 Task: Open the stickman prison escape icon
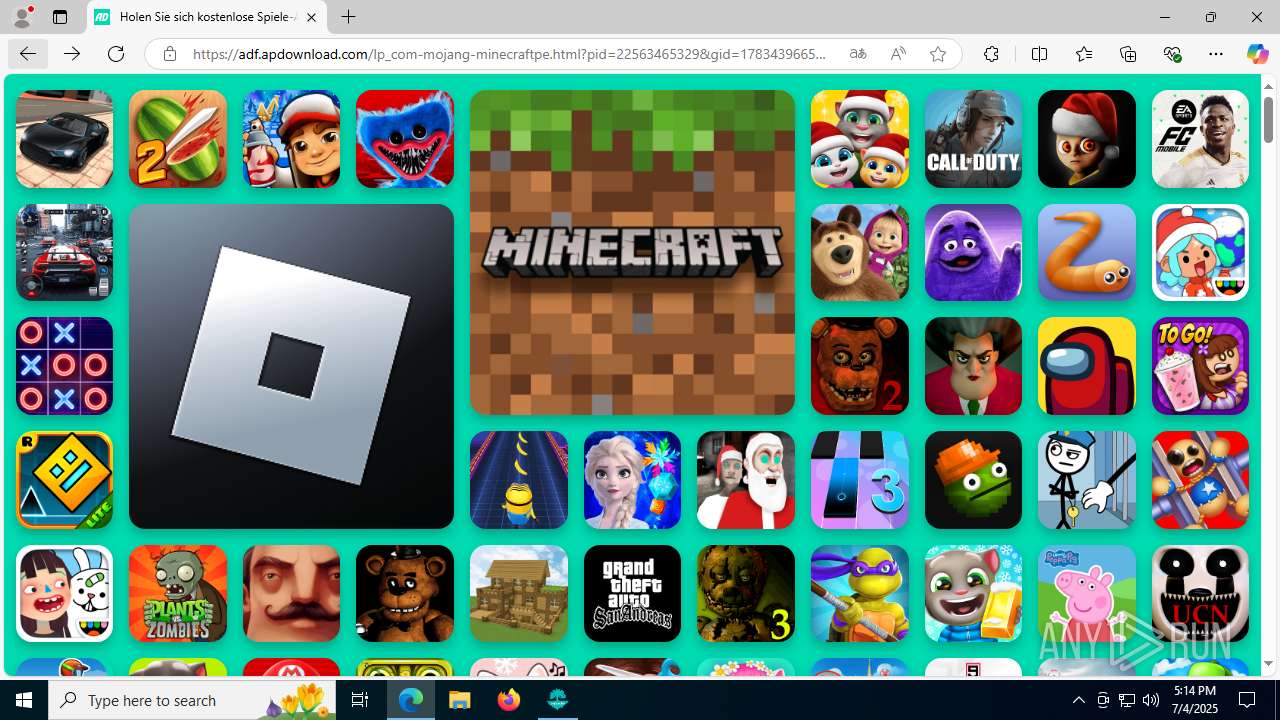click(x=1087, y=480)
